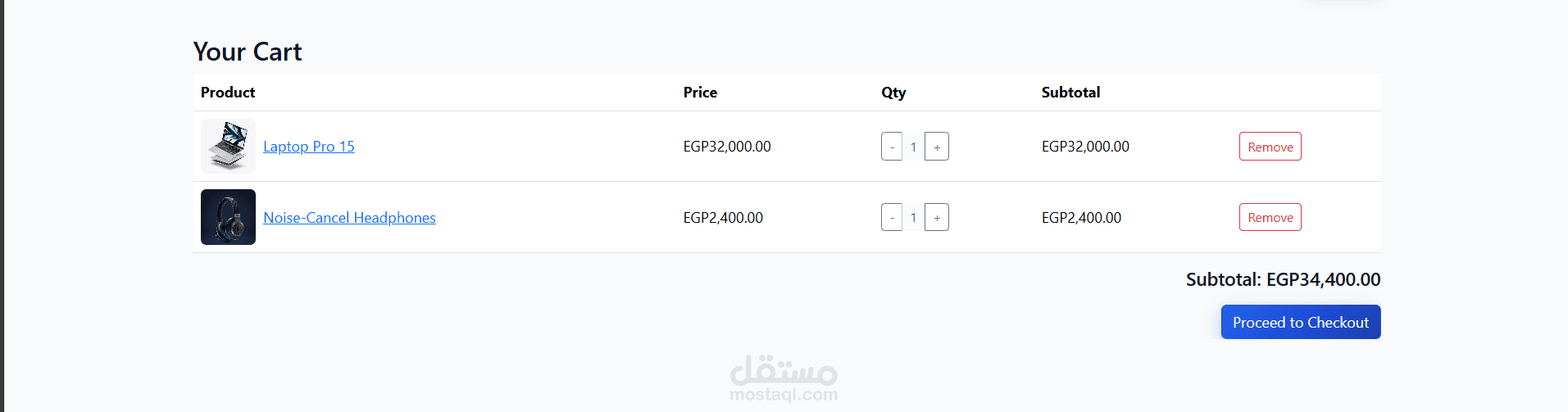Click the Noise-Cancel Headphones thumbnail image
The width and height of the screenshot is (1568, 412).
(x=228, y=217)
